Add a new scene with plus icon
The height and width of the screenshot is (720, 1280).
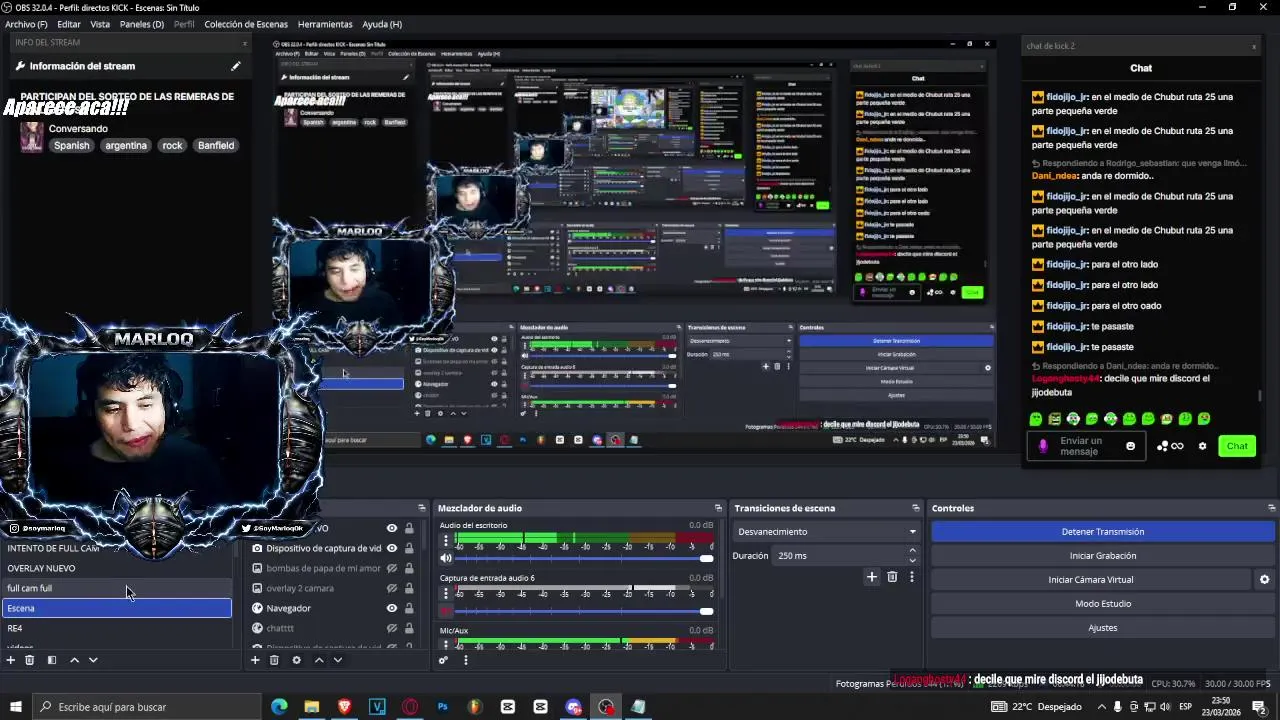click(x=11, y=660)
